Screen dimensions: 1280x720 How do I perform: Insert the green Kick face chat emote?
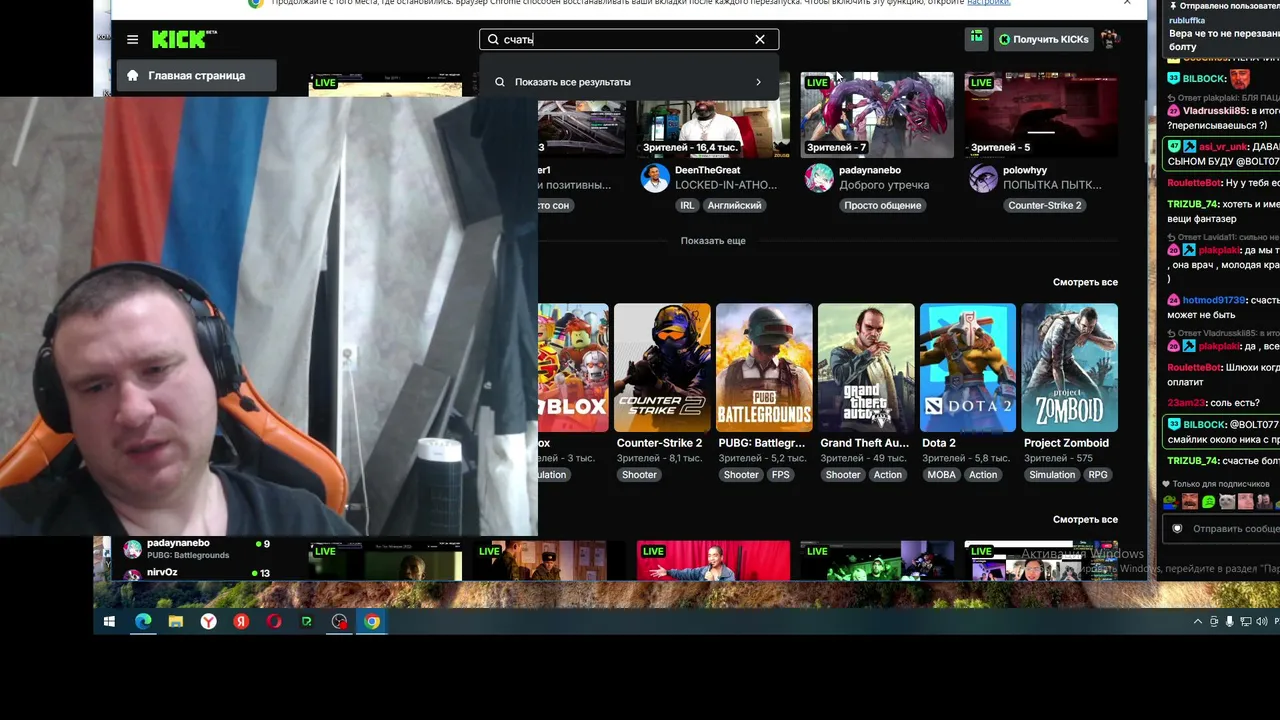click(x=1208, y=502)
